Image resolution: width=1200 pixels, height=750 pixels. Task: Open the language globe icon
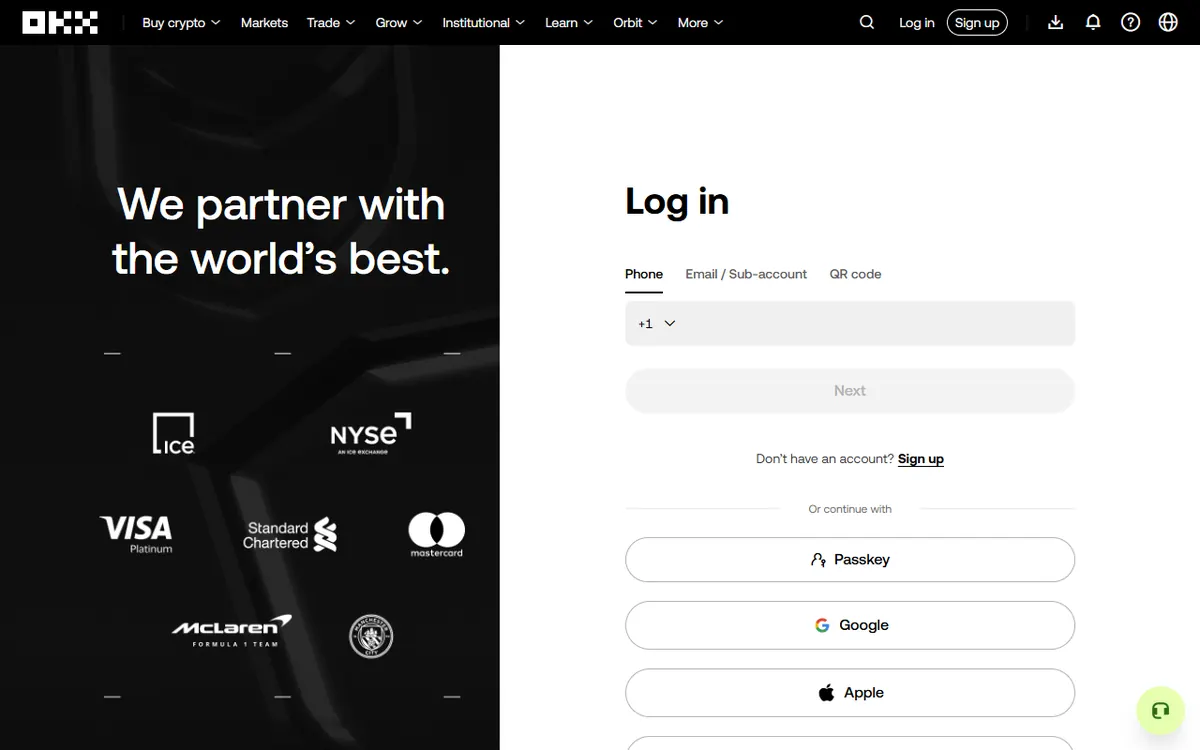pyautogui.click(x=1168, y=22)
